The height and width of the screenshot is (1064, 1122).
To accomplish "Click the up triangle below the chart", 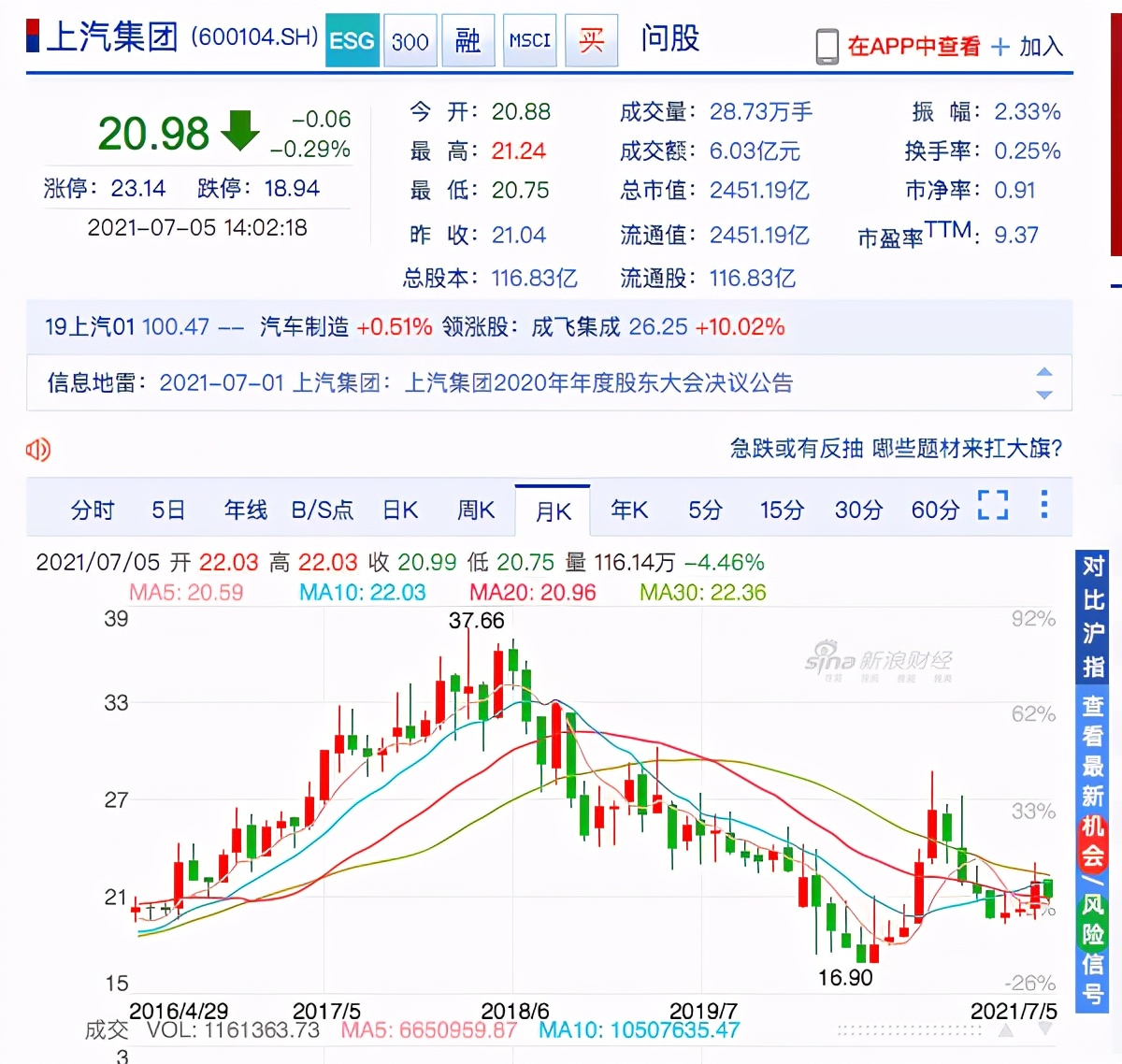I will coord(1006,1029).
